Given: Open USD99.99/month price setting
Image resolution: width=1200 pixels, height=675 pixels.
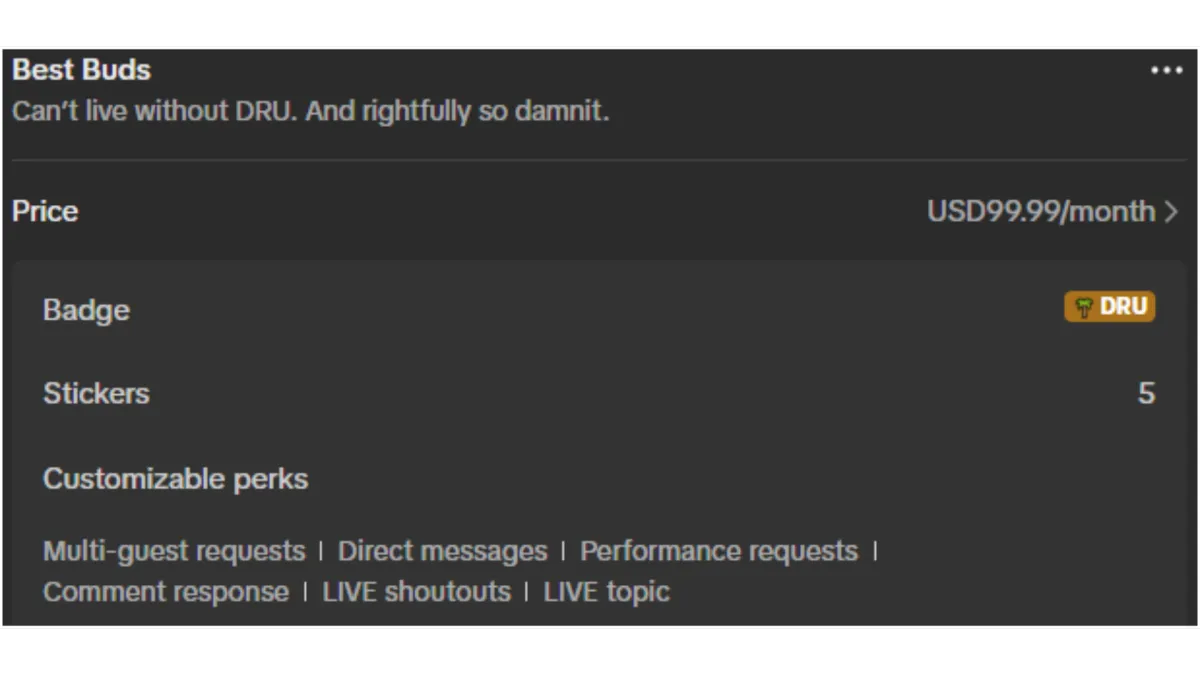Looking at the screenshot, I should (x=1053, y=211).
